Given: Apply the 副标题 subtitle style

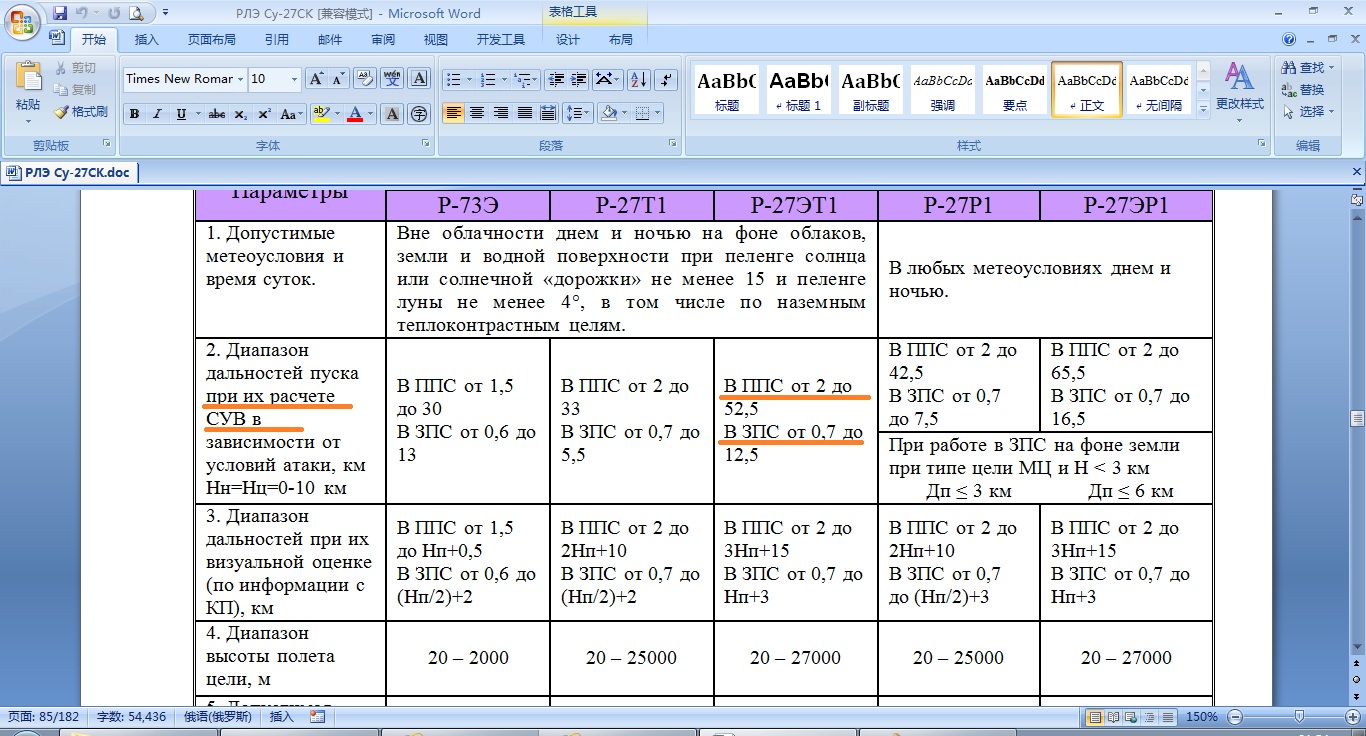Looking at the screenshot, I should coord(871,89).
